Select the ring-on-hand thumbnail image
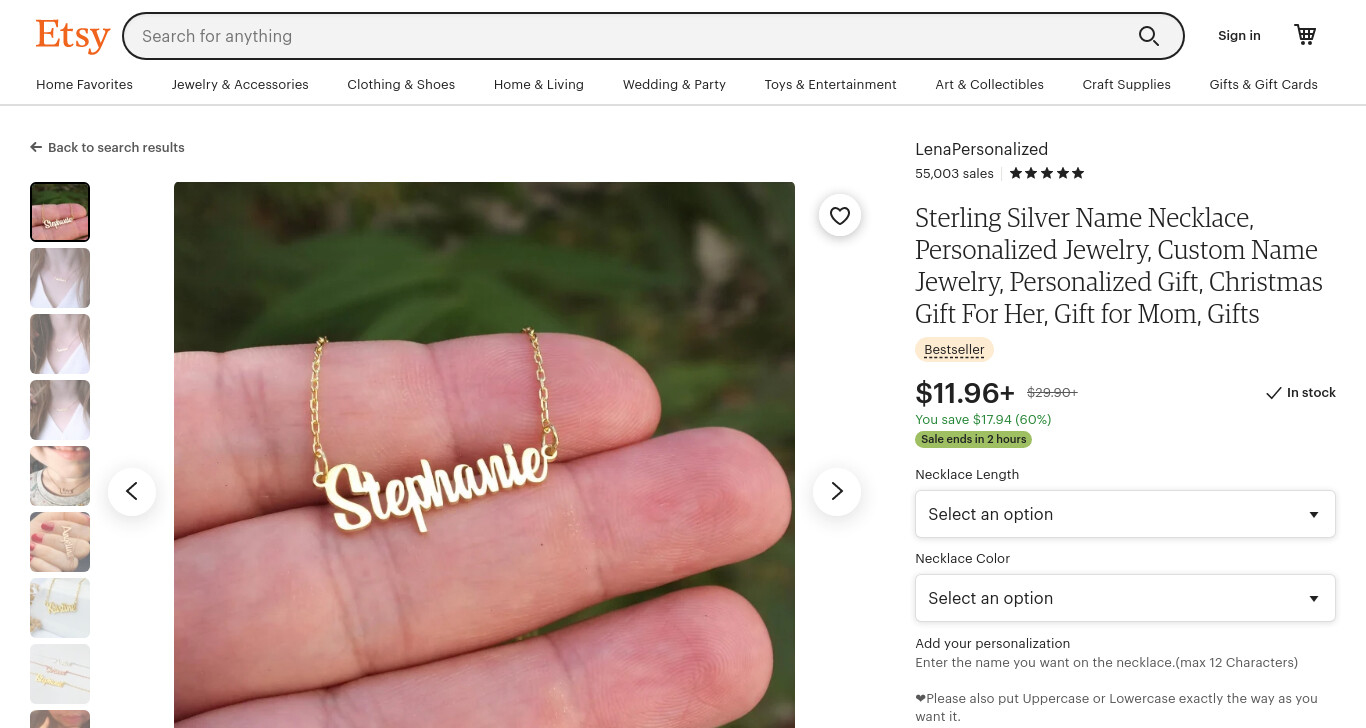Viewport: 1366px width, 728px height. [60, 542]
